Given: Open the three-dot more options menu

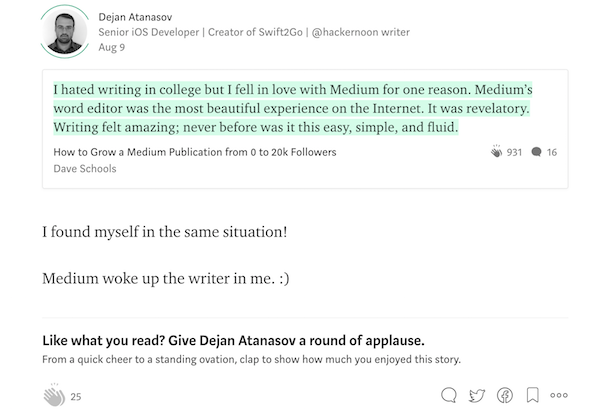Looking at the screenshot, I should (559, 395).
